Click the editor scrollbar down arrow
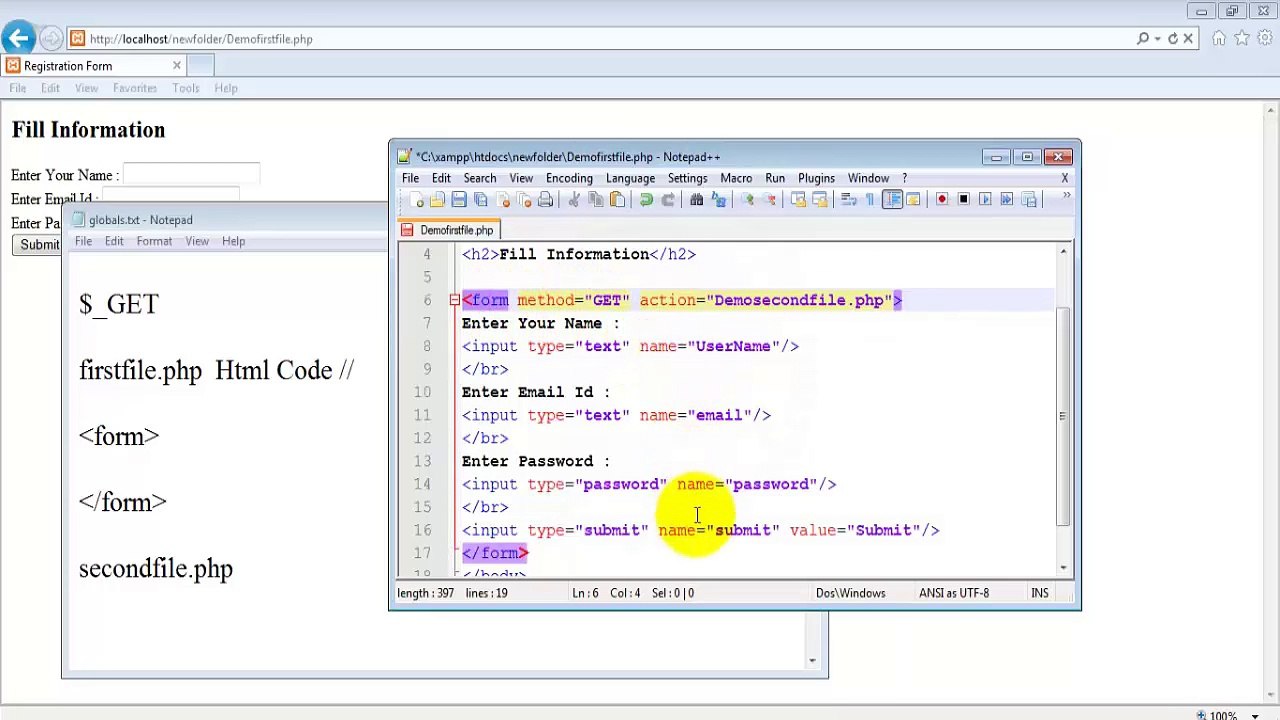This screenshot has height=720, width=1280. [x=1063, y=567]
